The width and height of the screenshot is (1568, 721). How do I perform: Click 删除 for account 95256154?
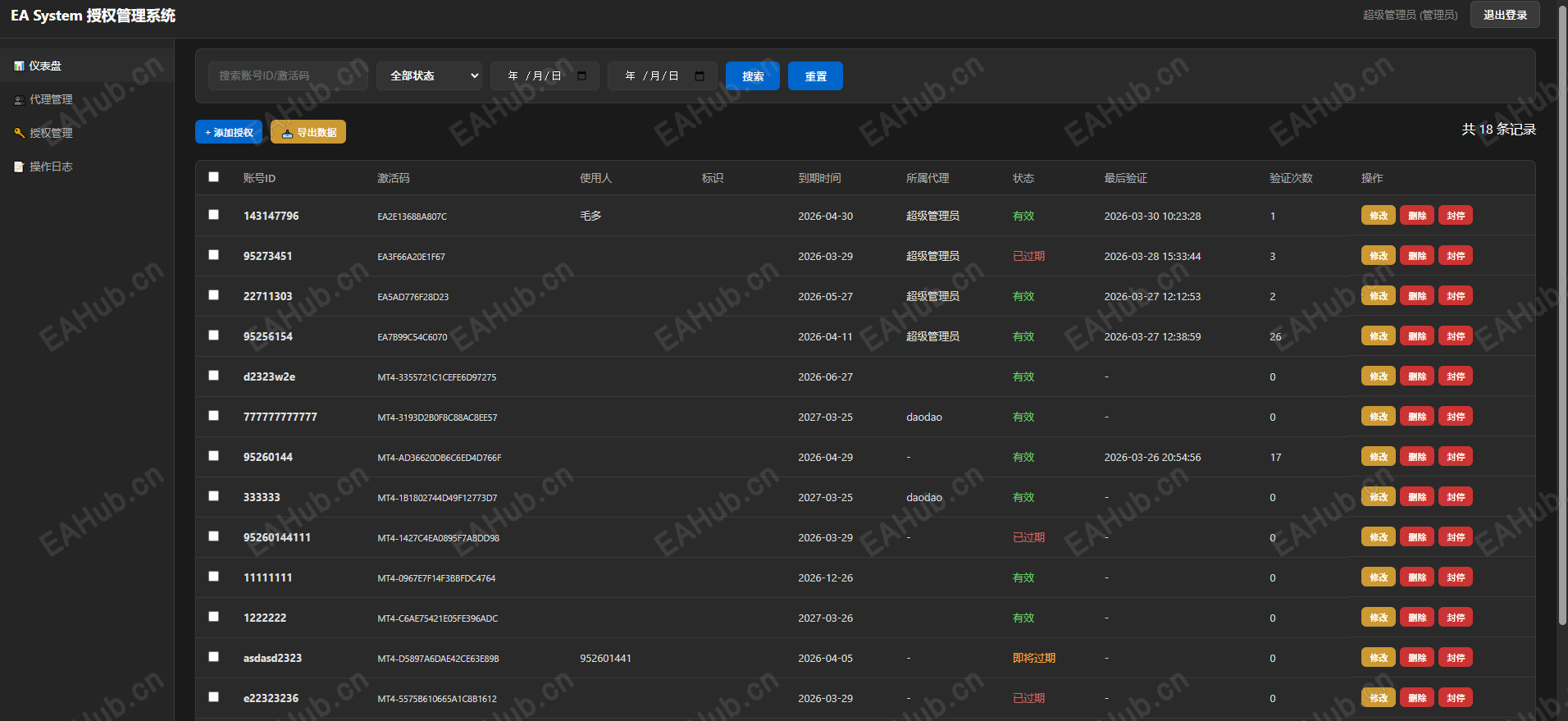[1417, 336]
